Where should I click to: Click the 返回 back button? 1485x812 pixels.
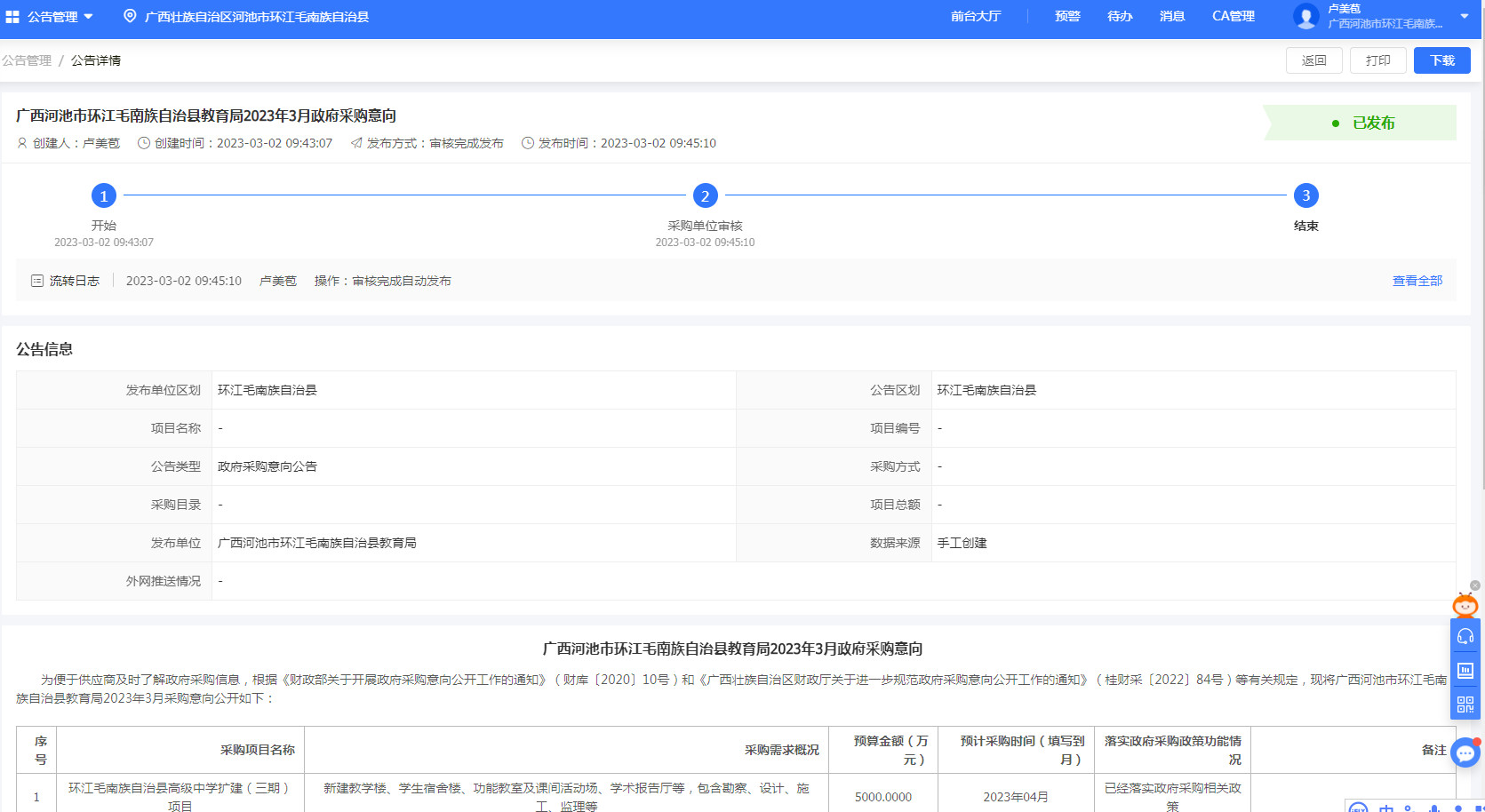(1313, 60)
